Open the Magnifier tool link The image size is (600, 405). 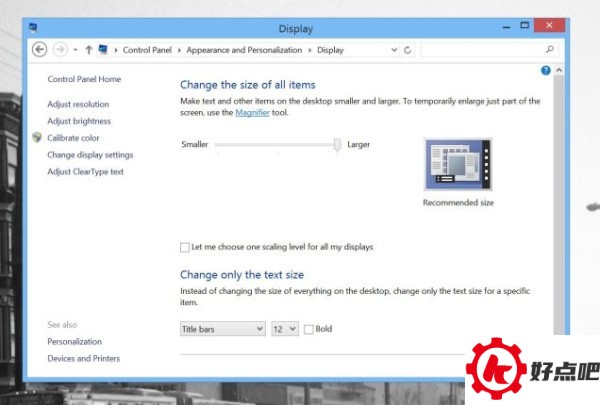coord(251,113)
